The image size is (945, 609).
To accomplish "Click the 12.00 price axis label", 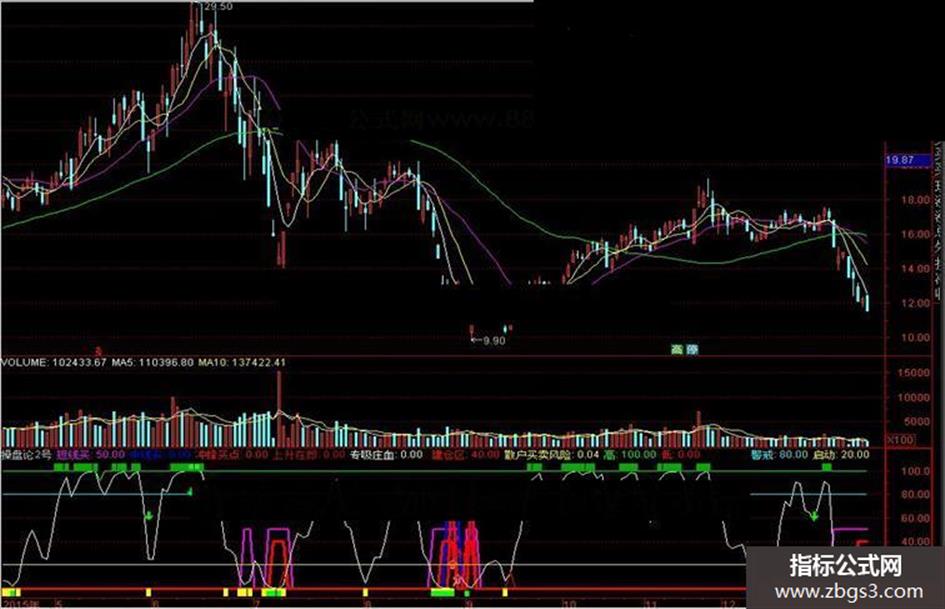I will pos(915,303).
